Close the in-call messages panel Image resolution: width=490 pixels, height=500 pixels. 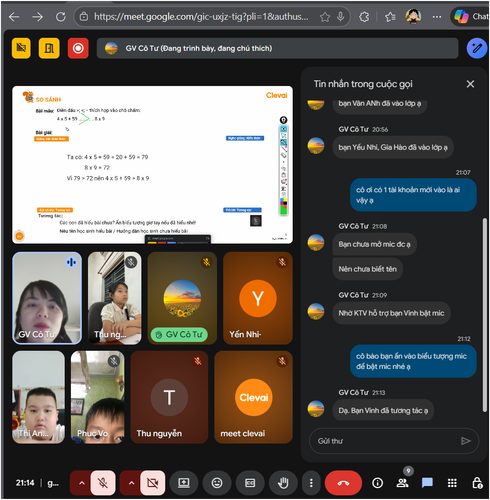click(470, 84)
